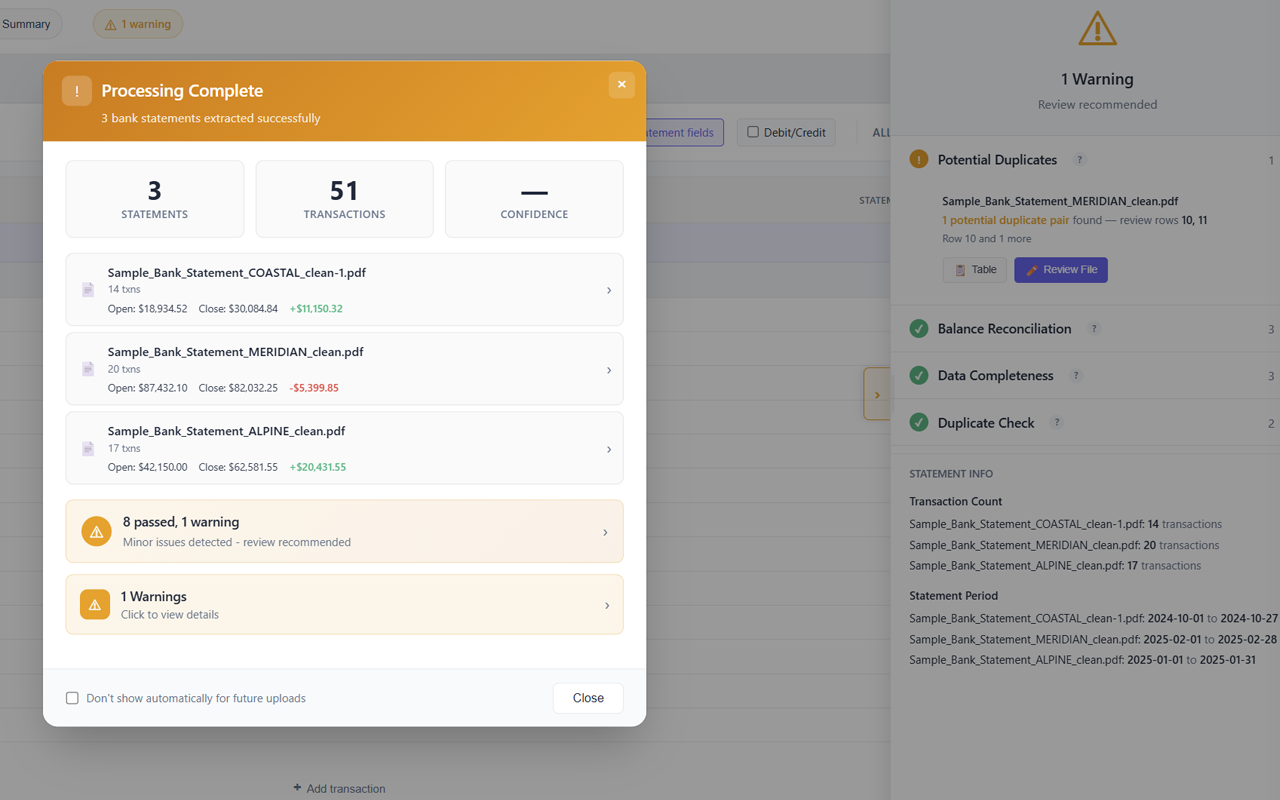Click the statement fields button
Screen dimensions: 1280x800
(x=685, y=132)
